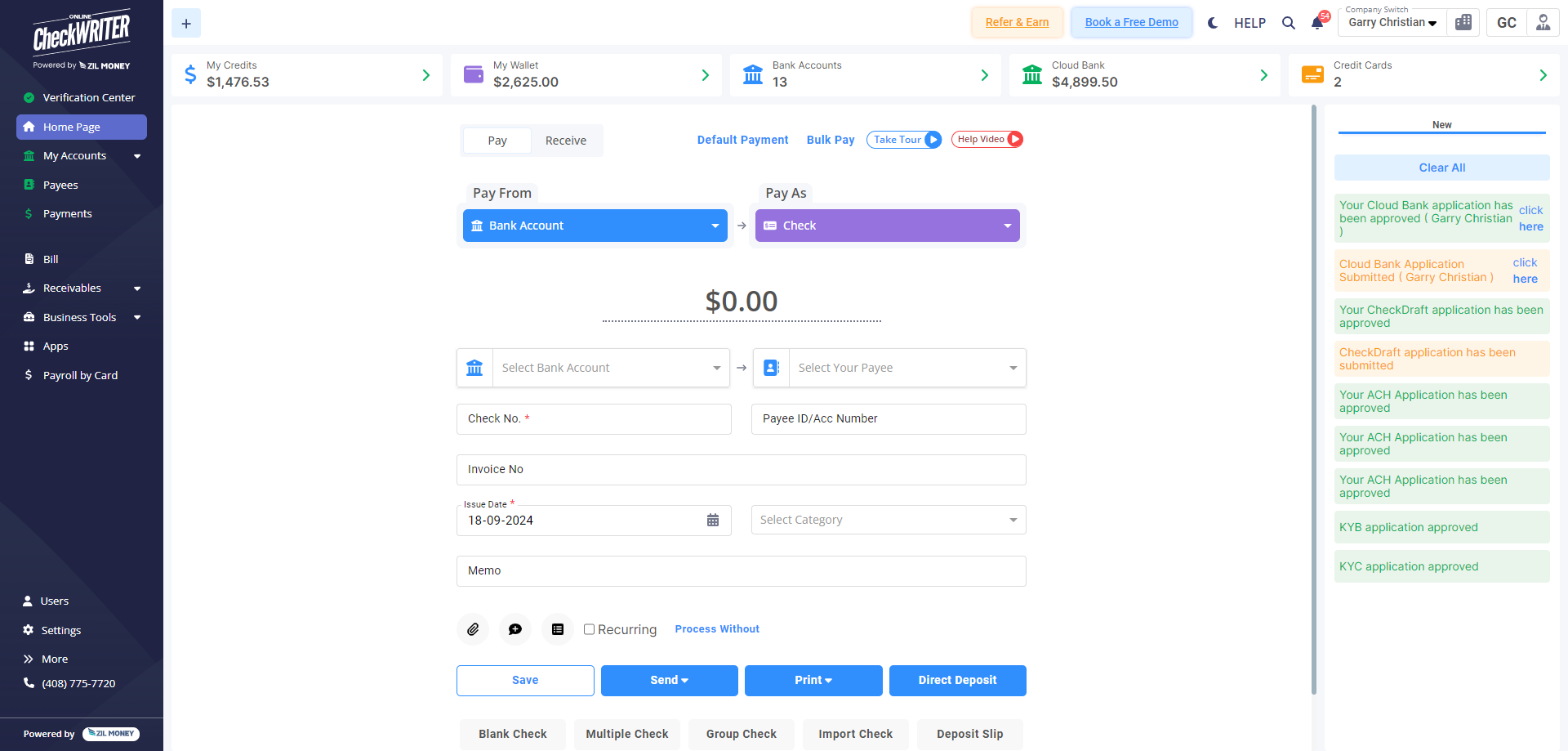Click the attachment paperclip icon
Viewport: 1568px width, 751px height.
(473, 629)
